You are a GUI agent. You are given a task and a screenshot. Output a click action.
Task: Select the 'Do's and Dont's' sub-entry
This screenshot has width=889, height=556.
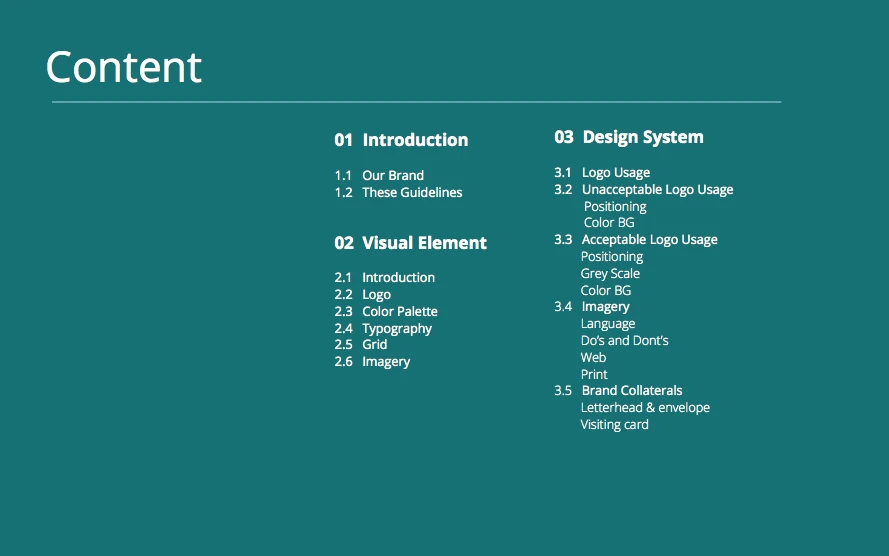[x=624, y=341]
